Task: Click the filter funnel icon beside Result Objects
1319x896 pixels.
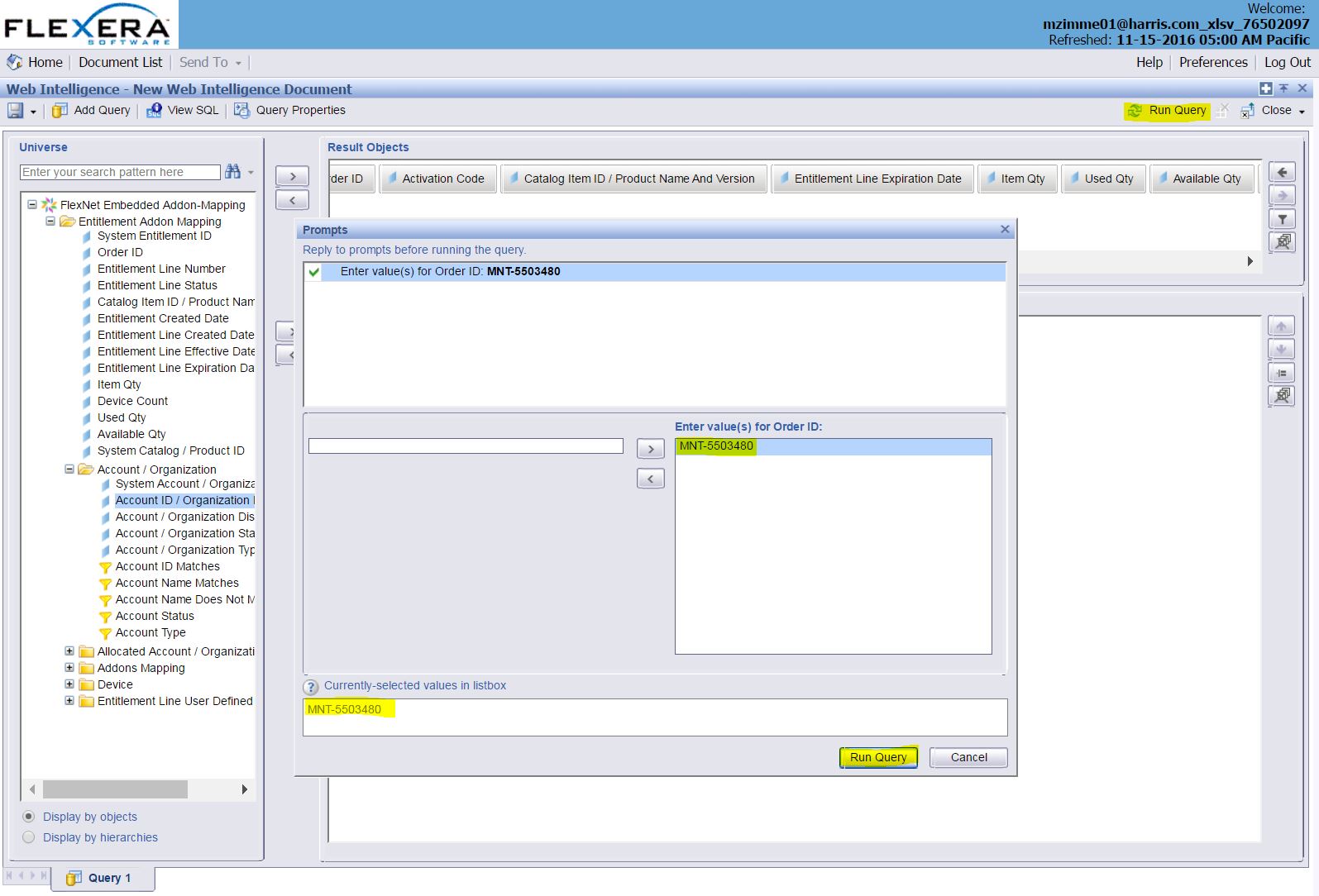Action: 1282,219
